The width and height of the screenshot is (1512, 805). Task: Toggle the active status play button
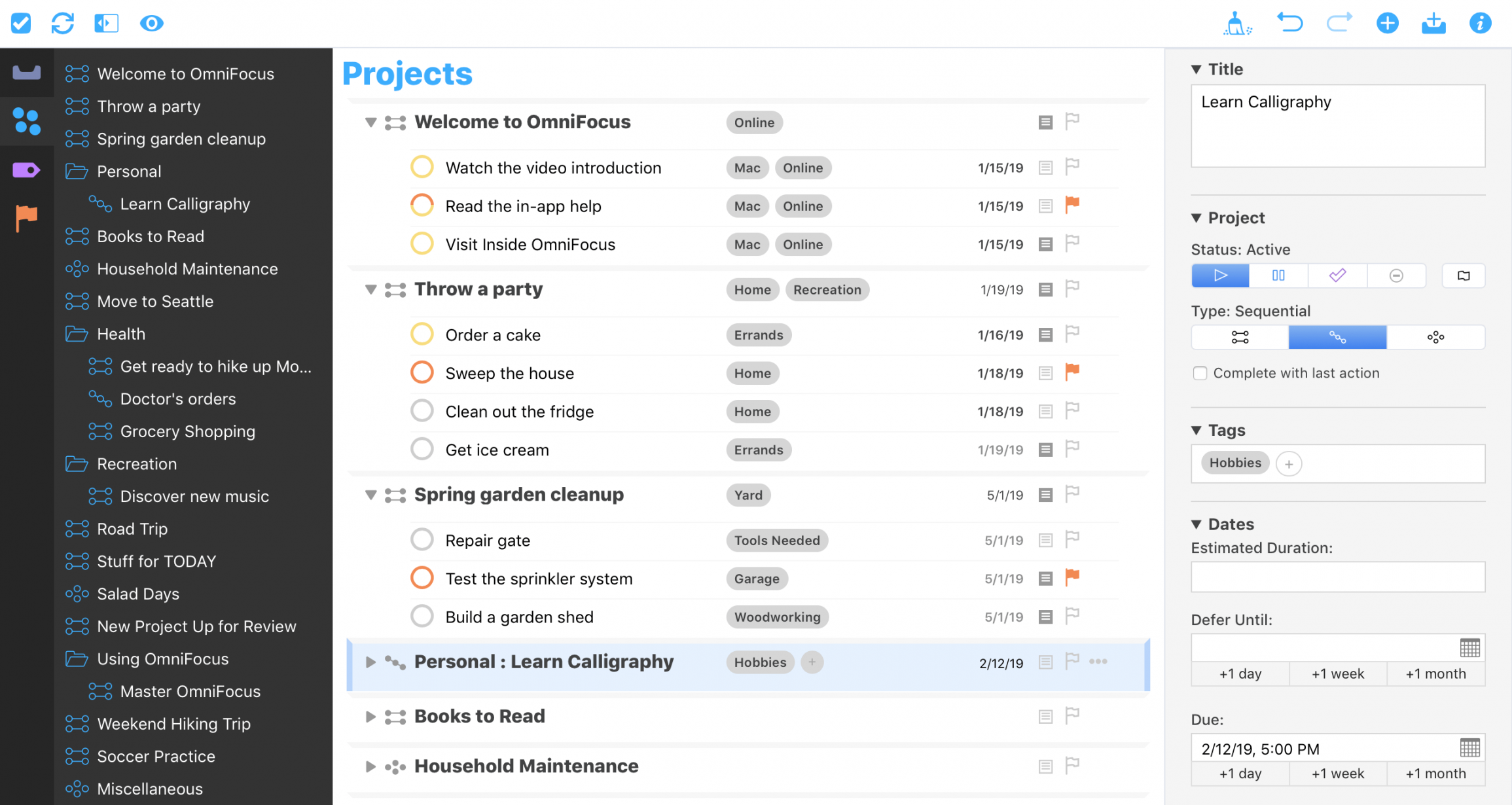click(1220, 276)
